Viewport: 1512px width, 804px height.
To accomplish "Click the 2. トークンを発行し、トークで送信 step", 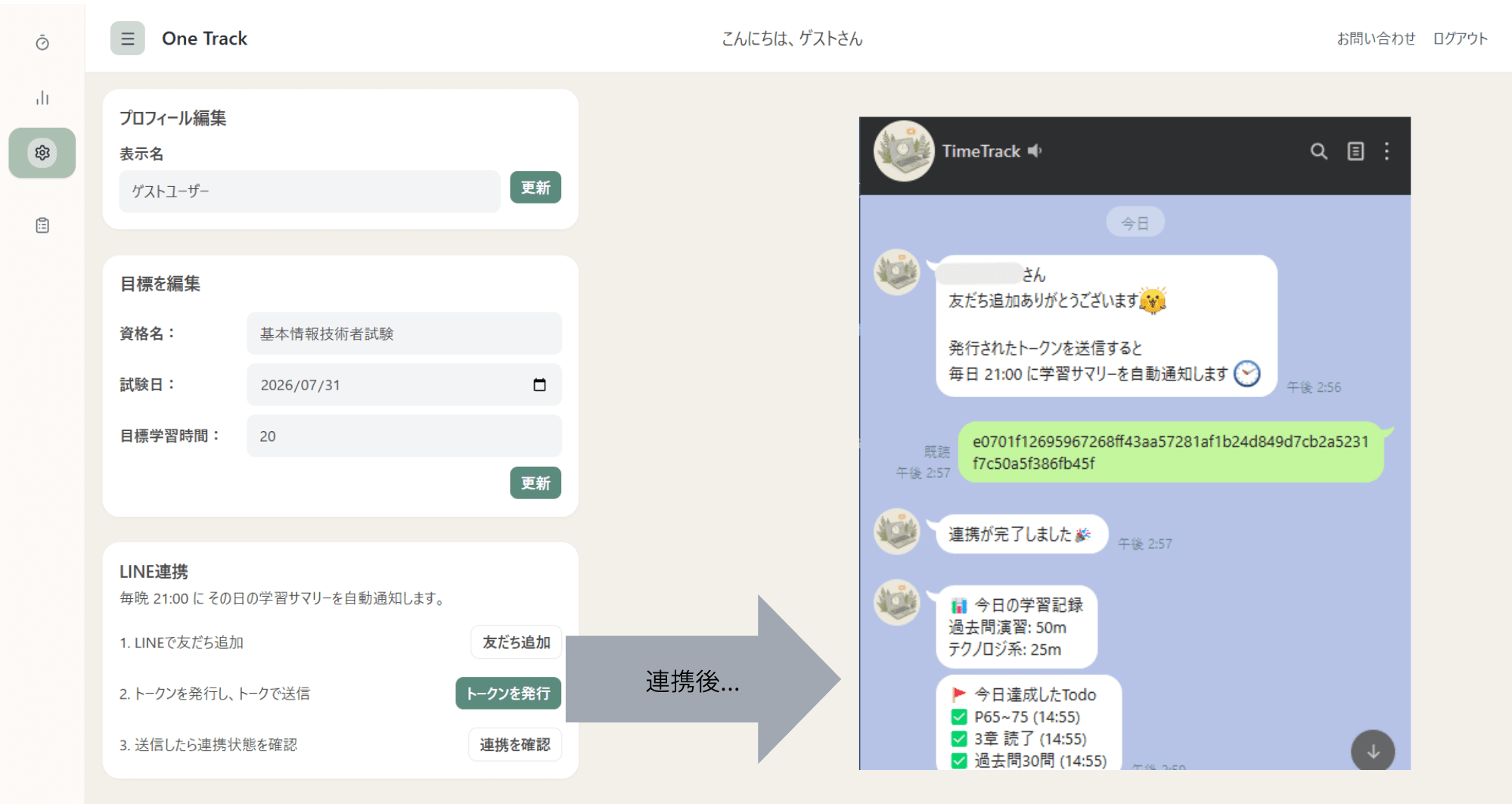I will click(x=214, y=694).
